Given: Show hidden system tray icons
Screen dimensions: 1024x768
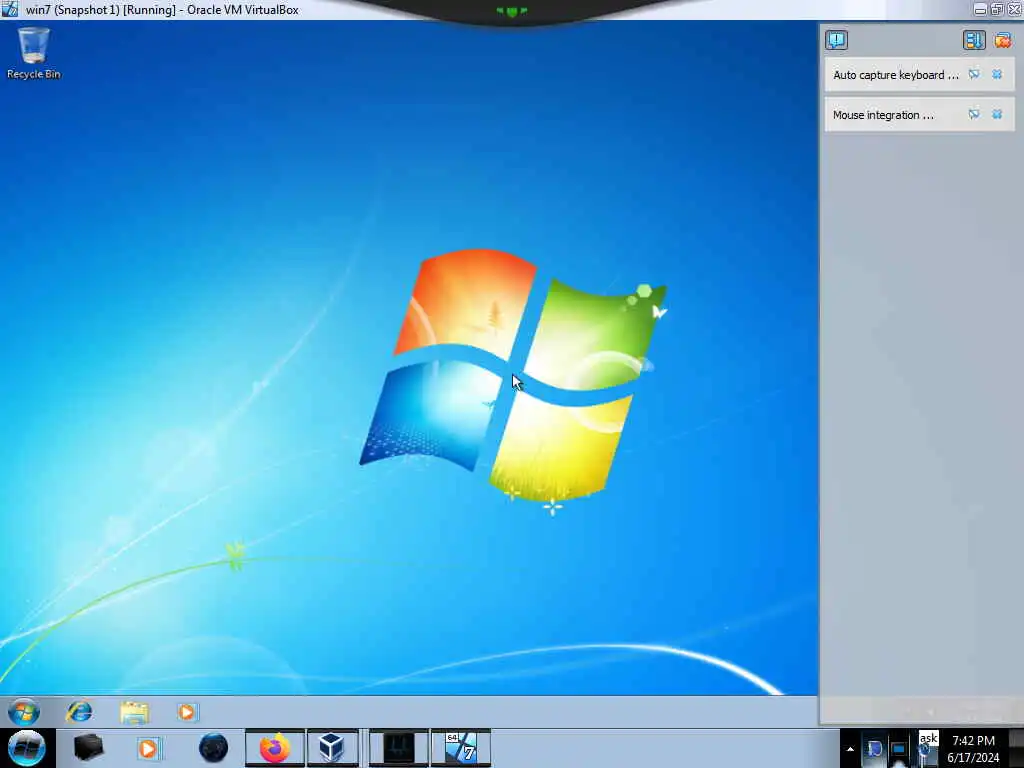Looking at the screenshot, I should [x=850, y=749].
